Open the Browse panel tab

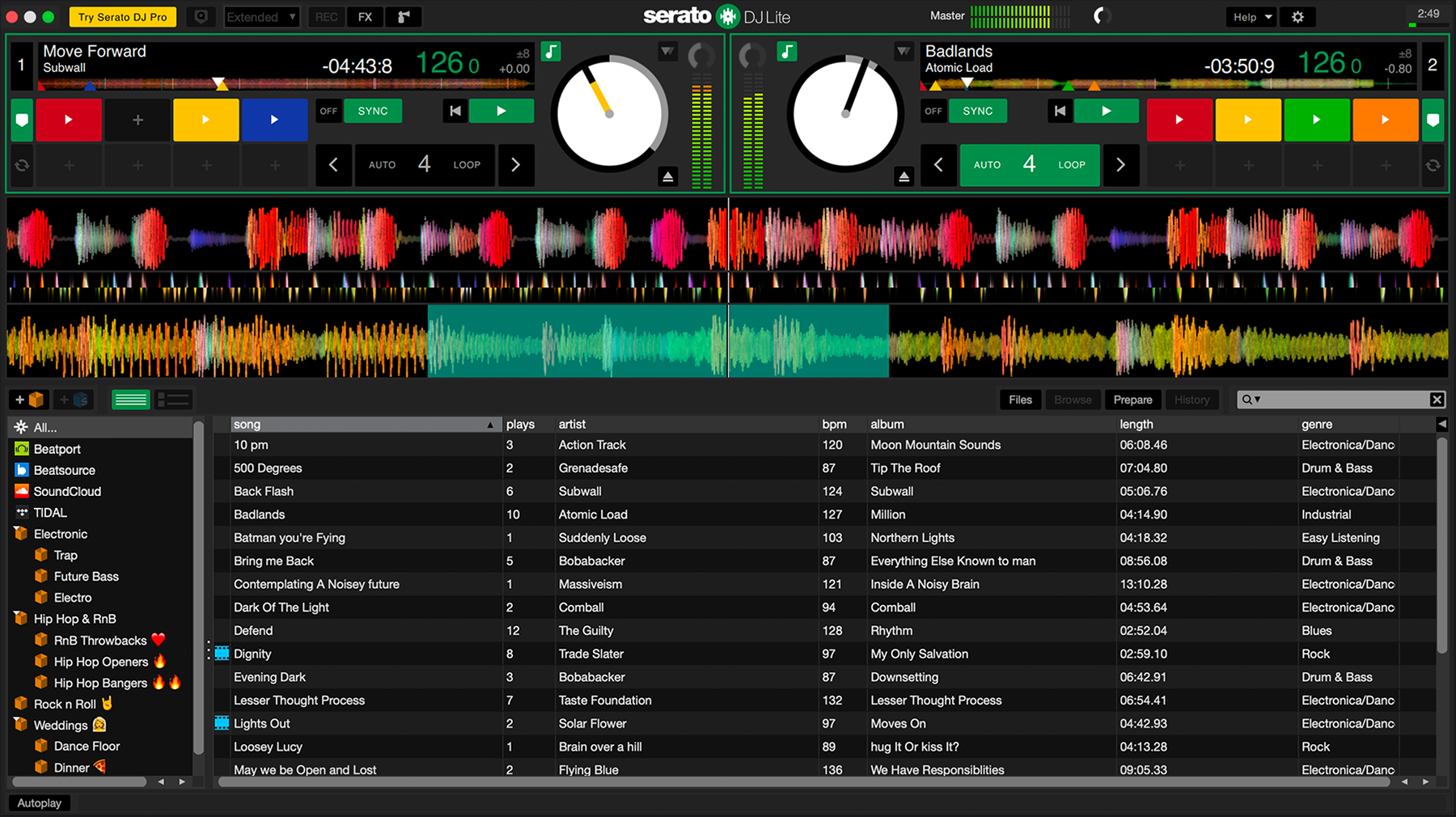[x=1073, y=400]
